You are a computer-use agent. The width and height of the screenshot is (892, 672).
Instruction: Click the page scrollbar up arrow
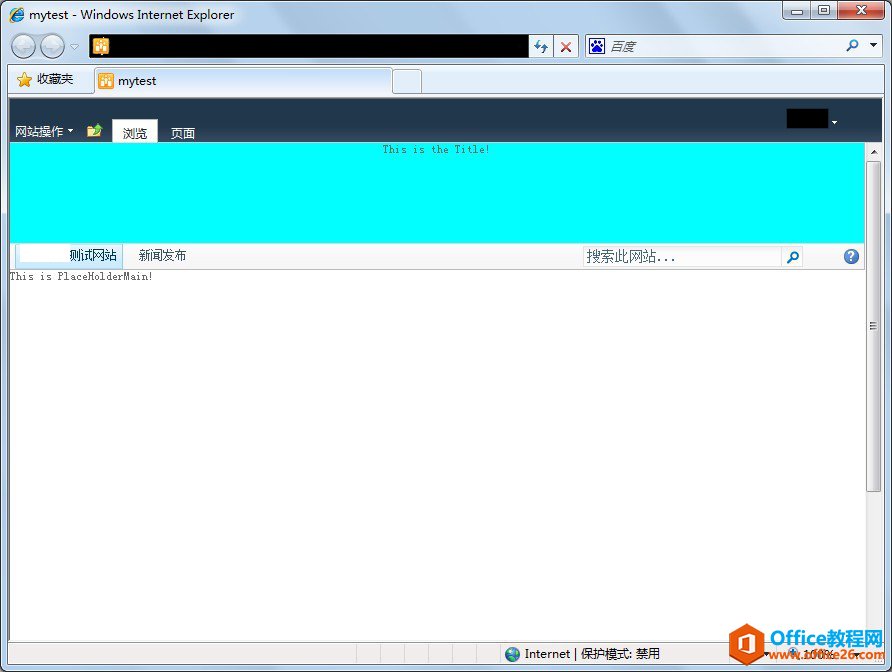click(x=874, y=152)
